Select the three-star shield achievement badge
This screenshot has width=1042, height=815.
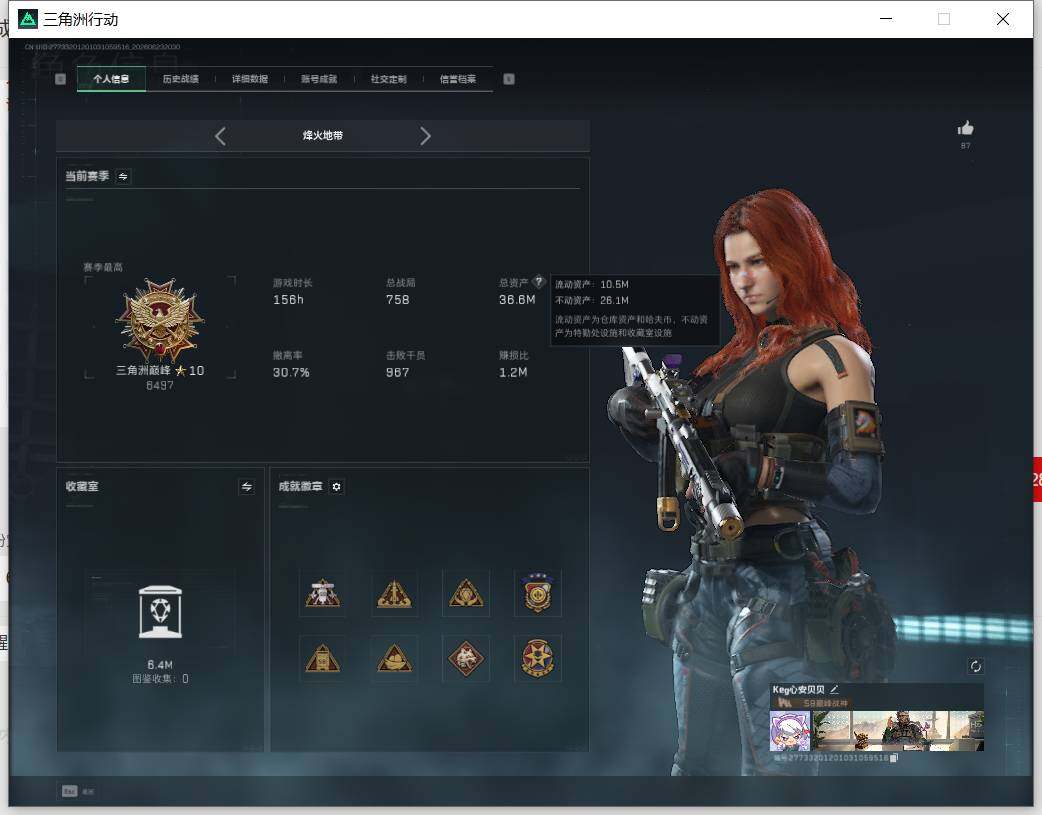click(x=538, y=593)
